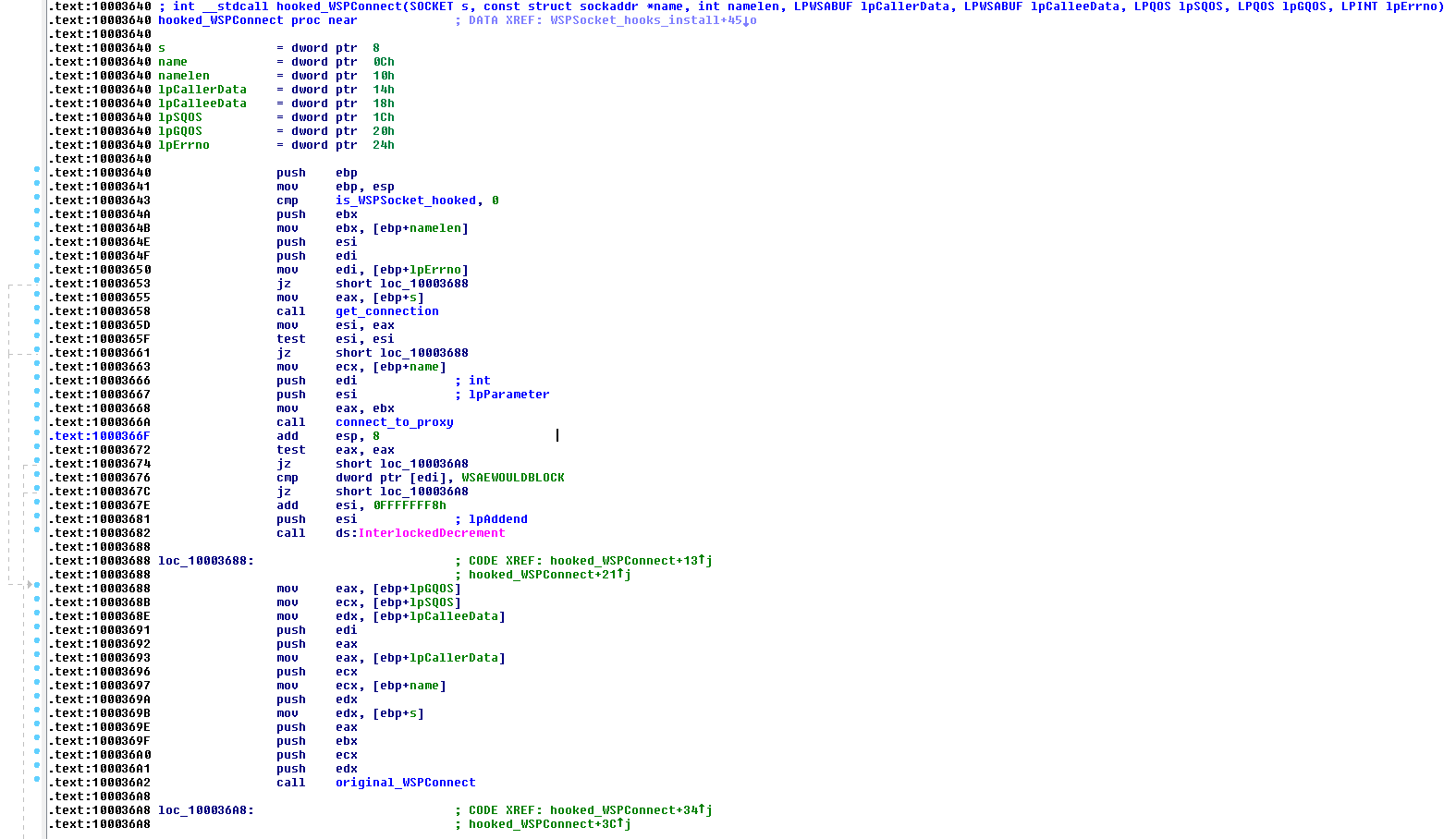
Task: Select the [ebp+lpGQOS] operand
Action: [x=417, y=589]
